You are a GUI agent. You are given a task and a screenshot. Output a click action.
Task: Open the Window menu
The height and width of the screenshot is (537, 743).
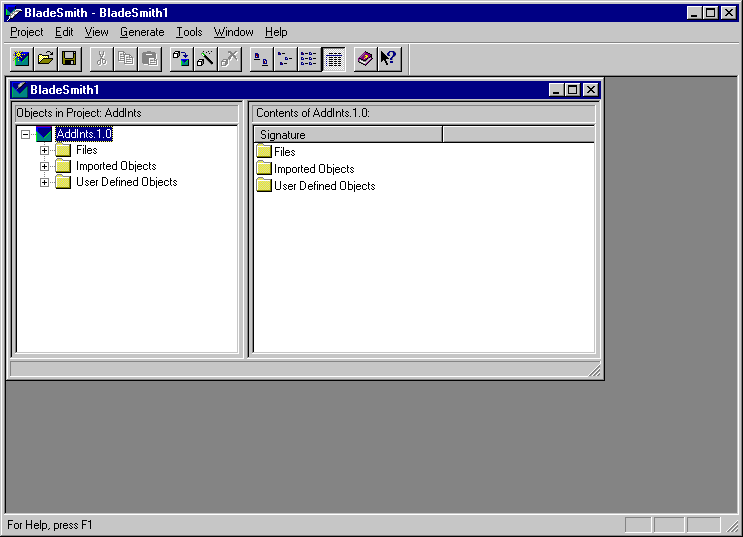click(x=233, y=32)
